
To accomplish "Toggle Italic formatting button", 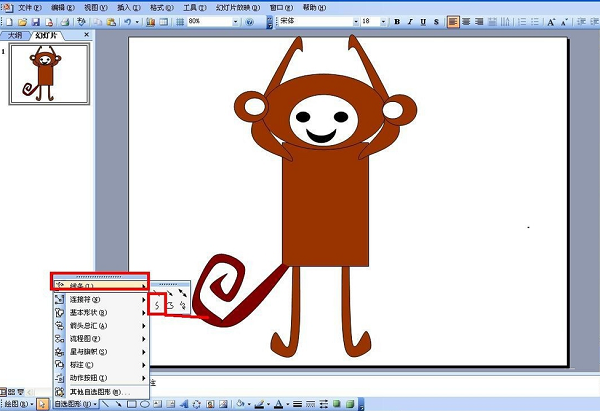I will click(x=409, y=21).
